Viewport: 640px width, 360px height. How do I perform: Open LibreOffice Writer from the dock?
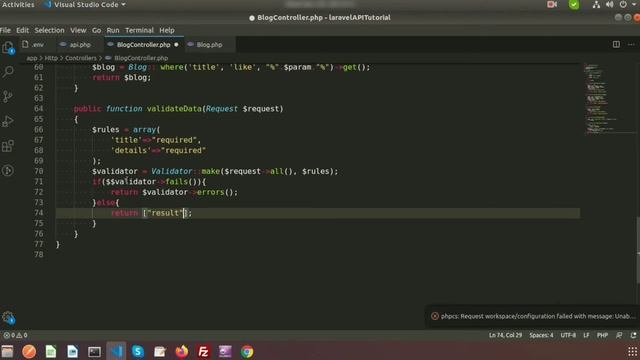click(x=73, y=351)
